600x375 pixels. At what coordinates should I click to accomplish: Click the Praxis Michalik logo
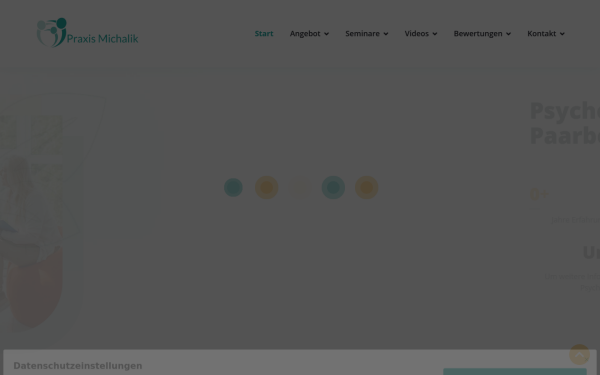pos(87,33)
